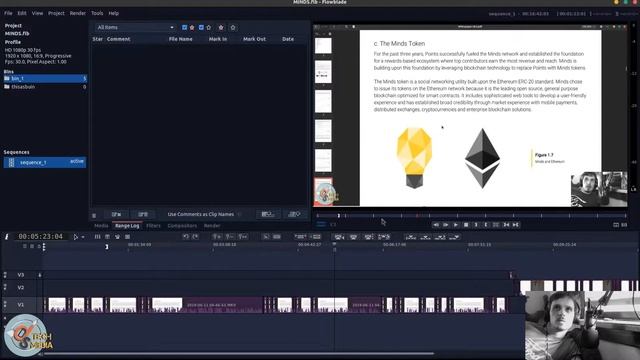This screenshot has width=640, height=360.
Task: Switch to the Render tab
Action: click(x=212, y=226)
